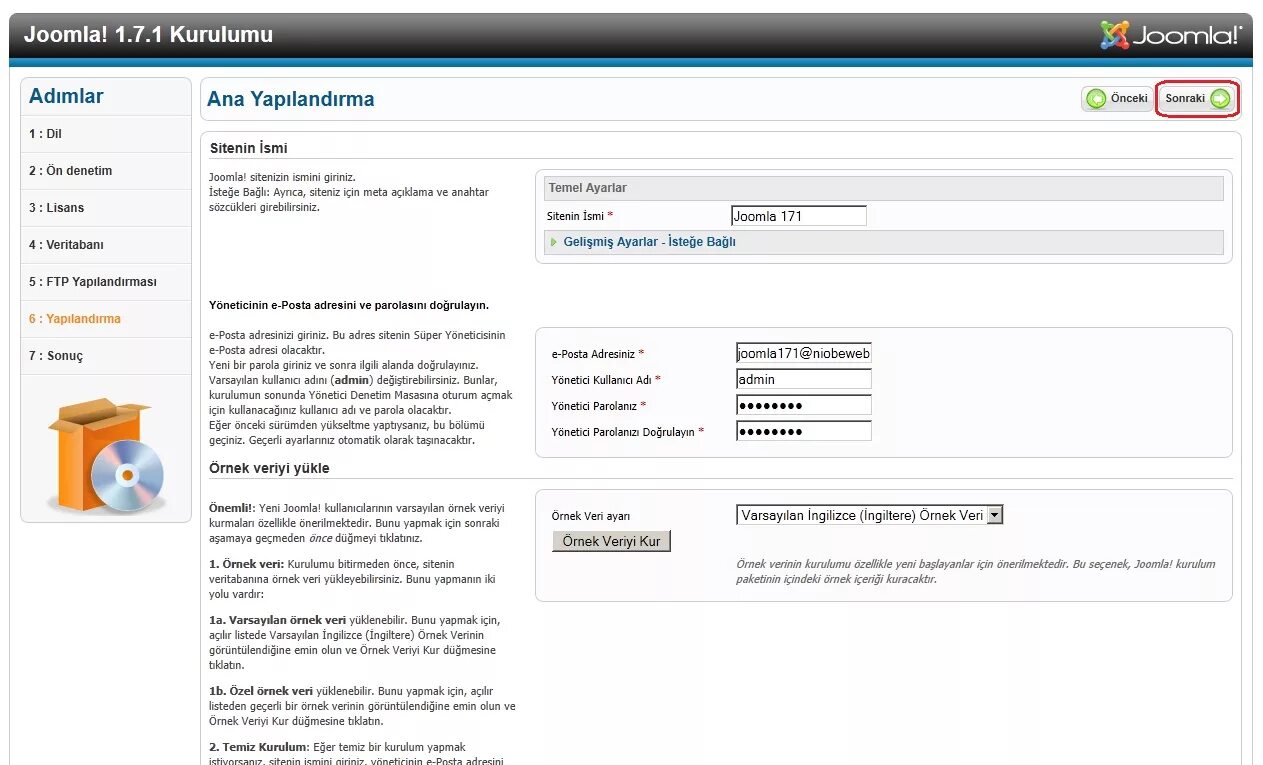Focus the Sitenin İsmi input field
This screenshot has height=765, width=1263.
click(799, 216)
